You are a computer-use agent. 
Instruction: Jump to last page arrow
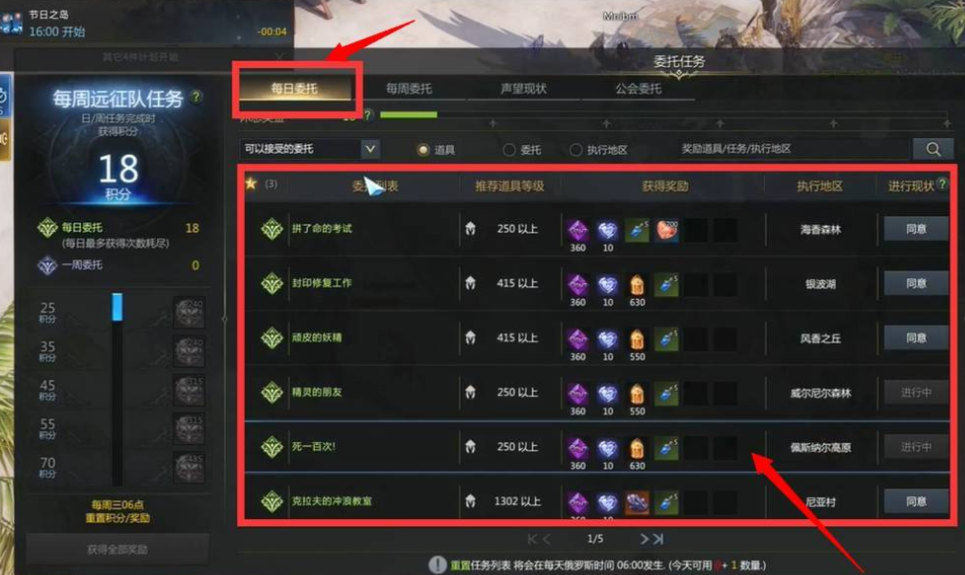click(x=658, y=539)
